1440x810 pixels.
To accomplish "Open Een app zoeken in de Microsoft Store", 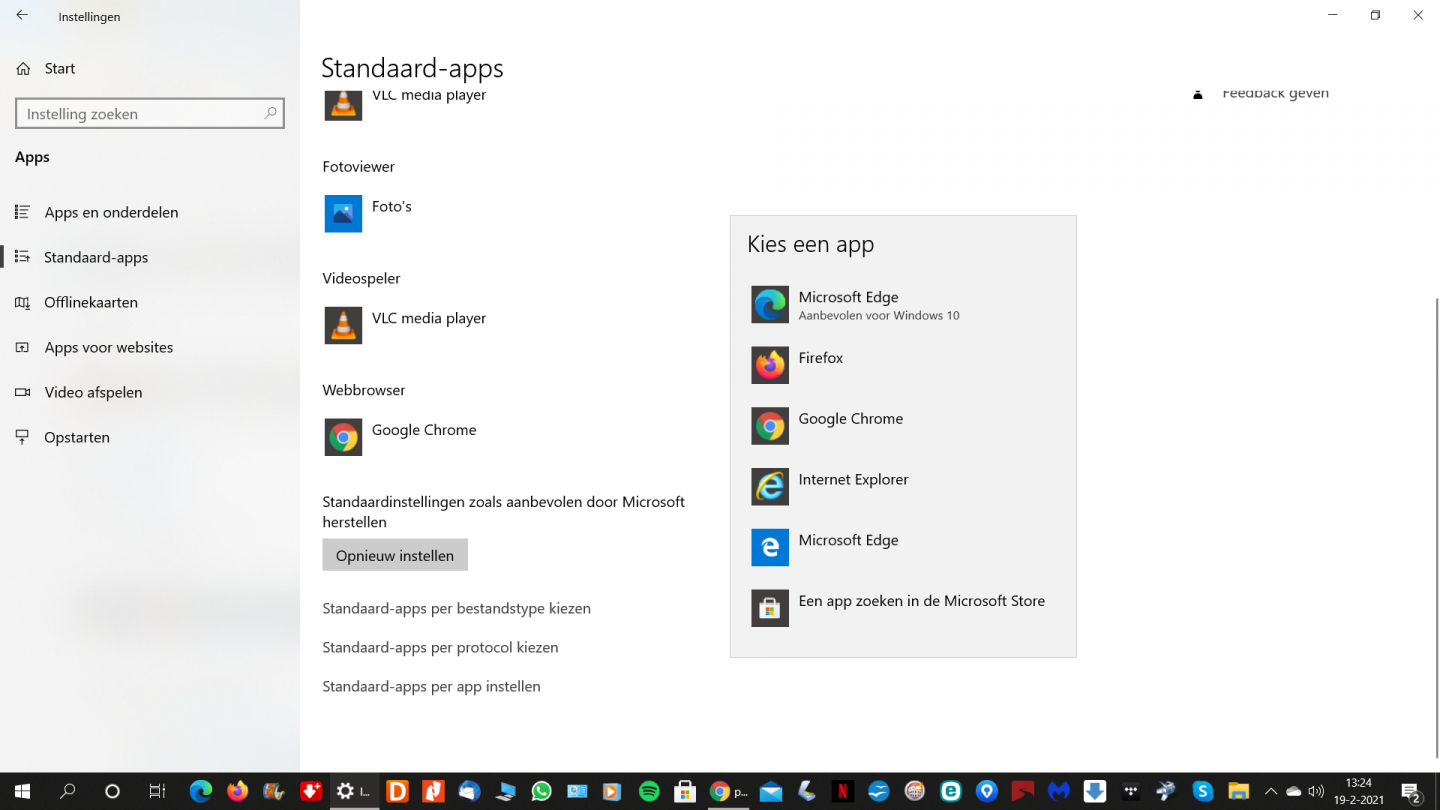I will click(903, 608).
